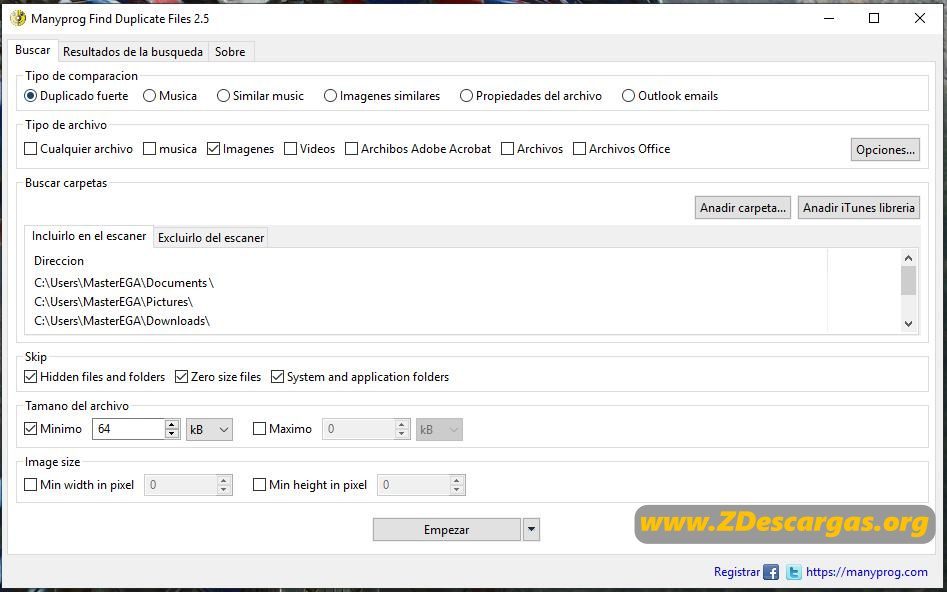Click the Min width in pixel field
The width and height of the screenshot is (947, 592).
[181, 485]
